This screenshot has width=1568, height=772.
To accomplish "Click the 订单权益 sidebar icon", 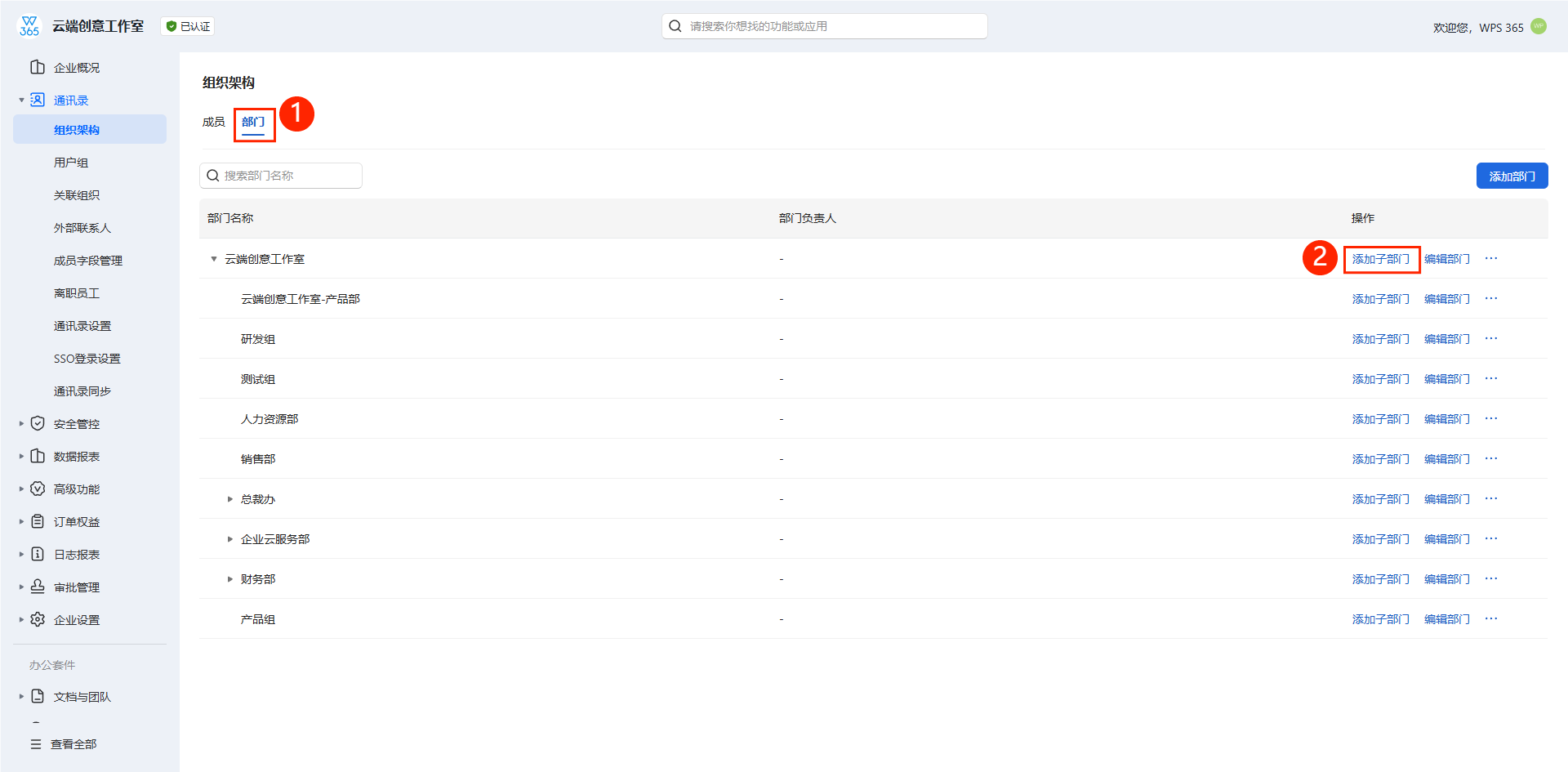I will pos(38,521).
